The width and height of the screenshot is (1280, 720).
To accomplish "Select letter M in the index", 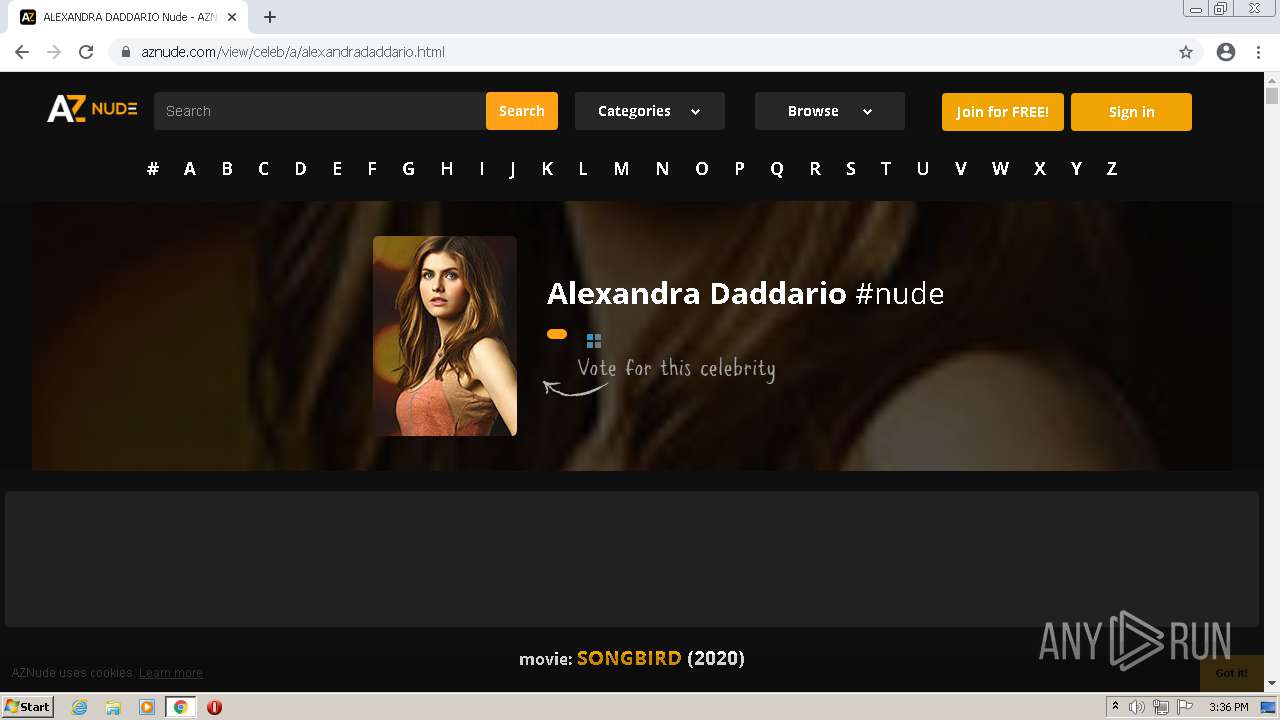I will click(621, 169).
